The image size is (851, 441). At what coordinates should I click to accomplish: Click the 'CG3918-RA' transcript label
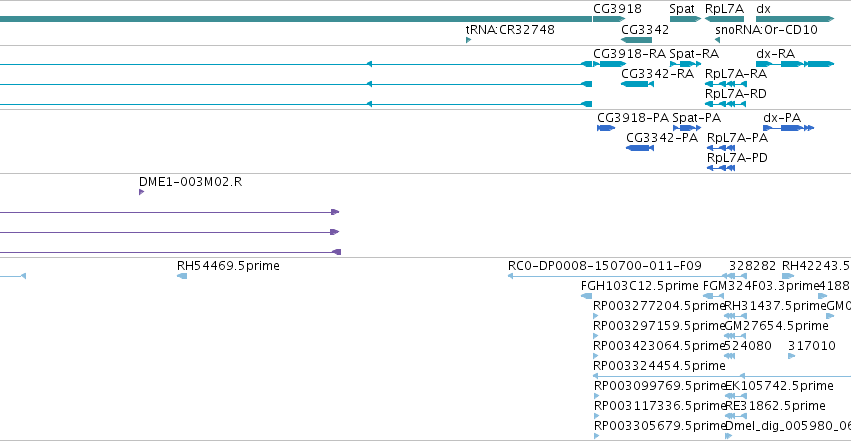point(629,54)
